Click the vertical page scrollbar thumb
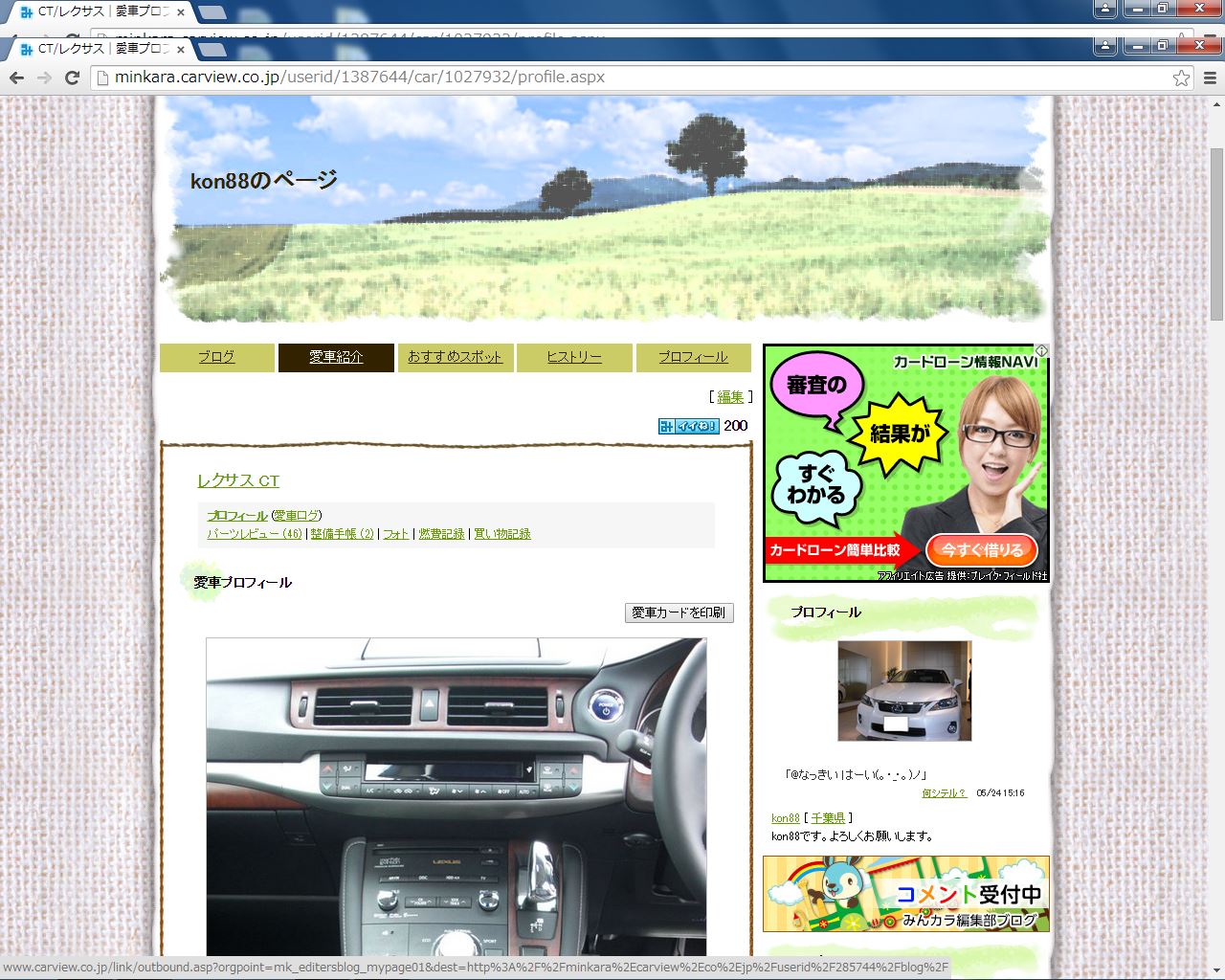 pos(1216,234)
